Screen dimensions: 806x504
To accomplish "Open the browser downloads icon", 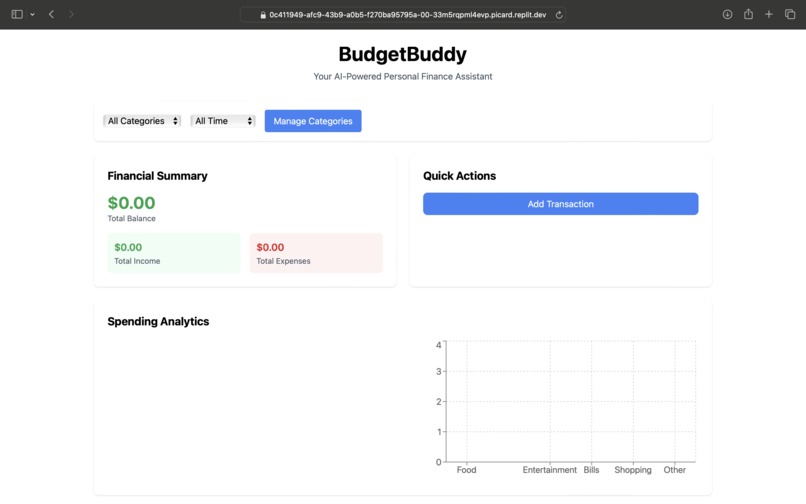I will tap(727, 14).
